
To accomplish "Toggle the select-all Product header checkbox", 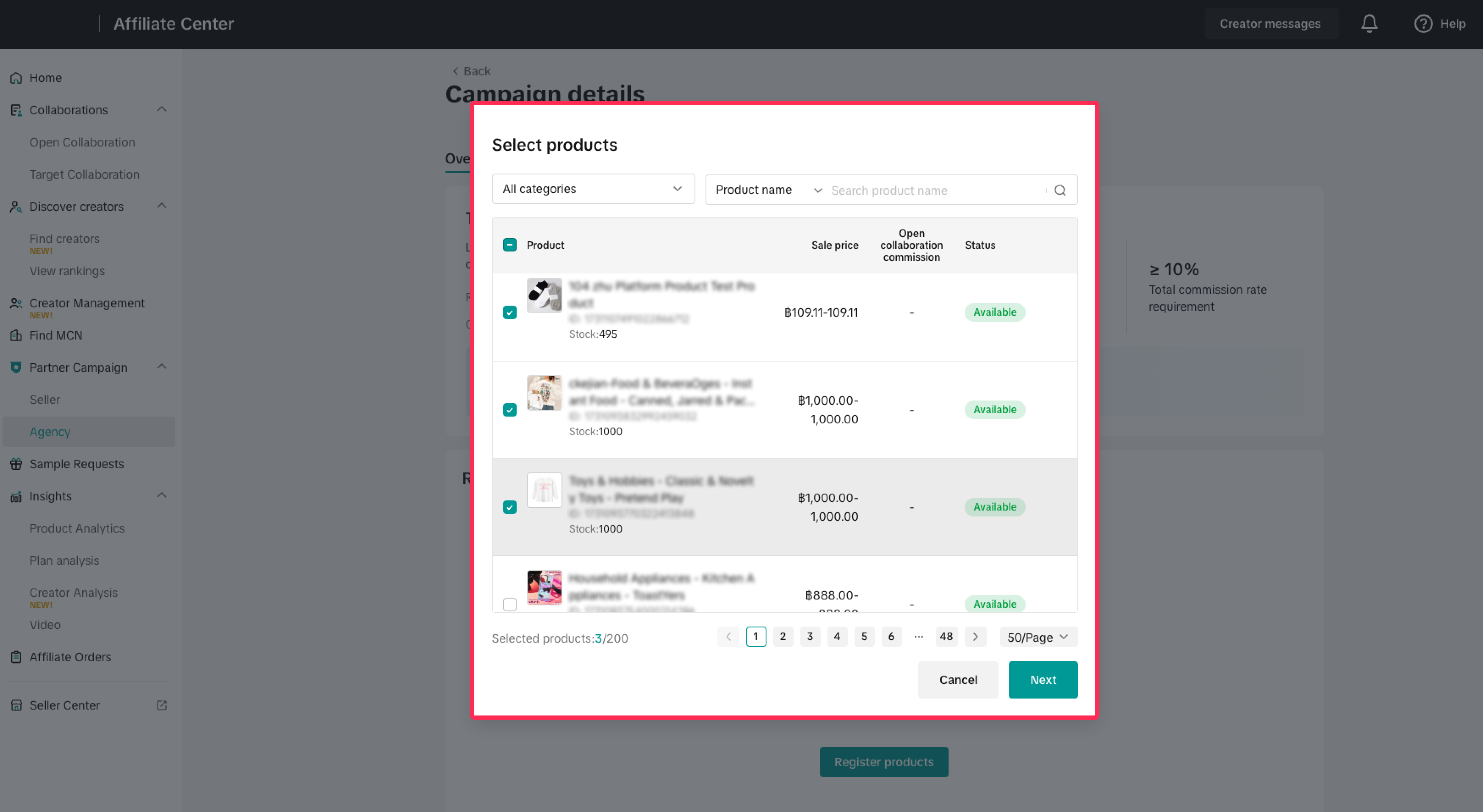I will [x=509, y=245].
